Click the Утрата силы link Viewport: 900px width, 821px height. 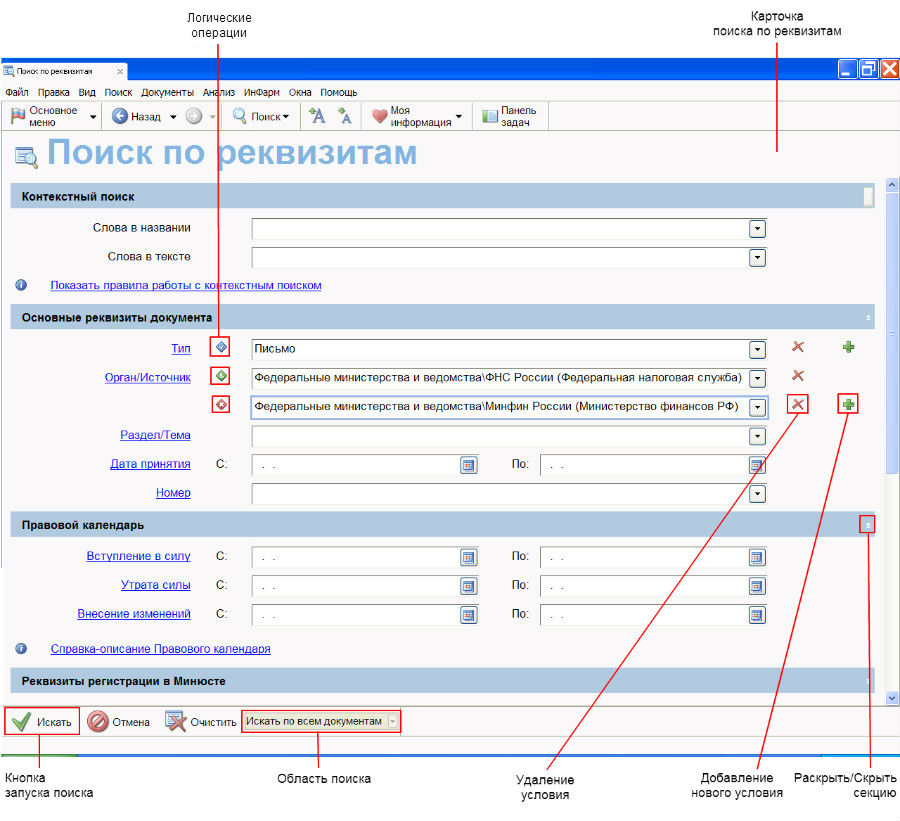(x=156, y=585)
